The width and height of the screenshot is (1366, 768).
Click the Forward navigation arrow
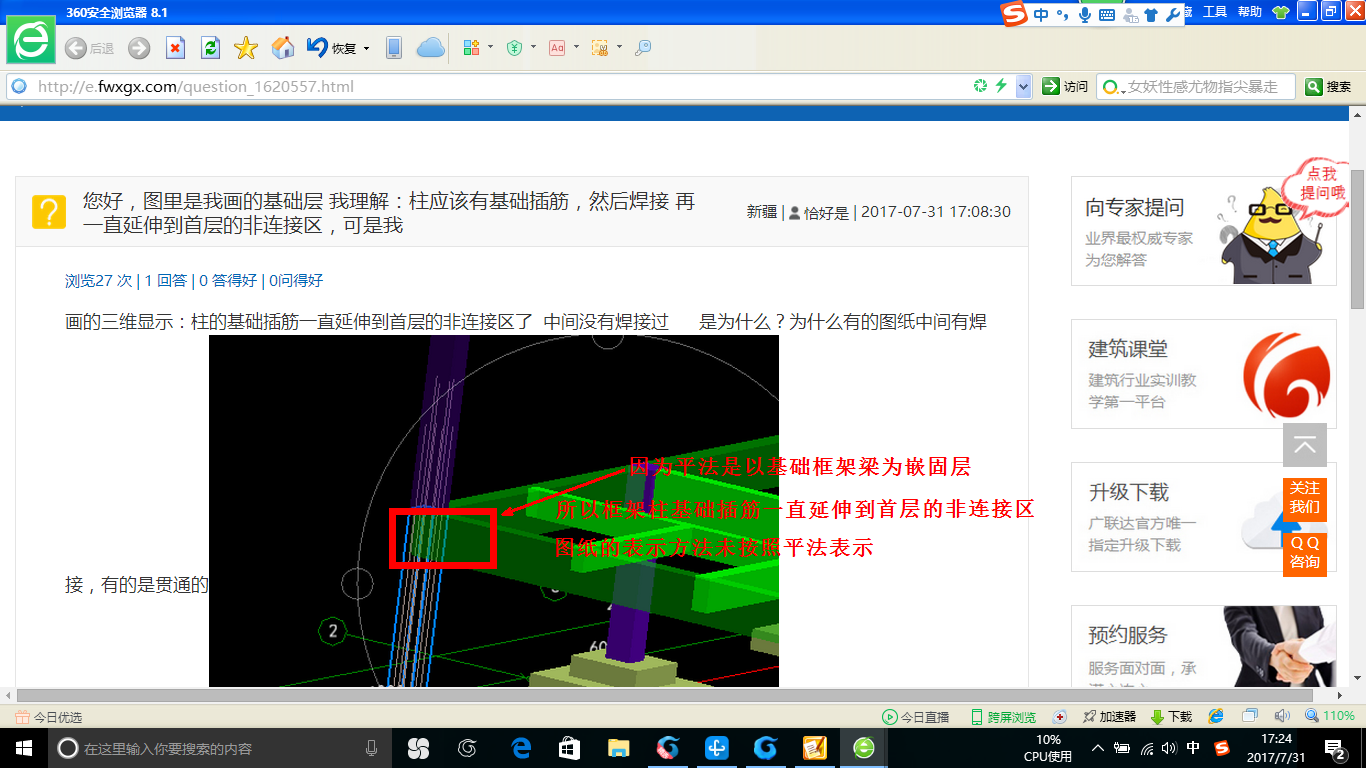click(x=139, y=48)
